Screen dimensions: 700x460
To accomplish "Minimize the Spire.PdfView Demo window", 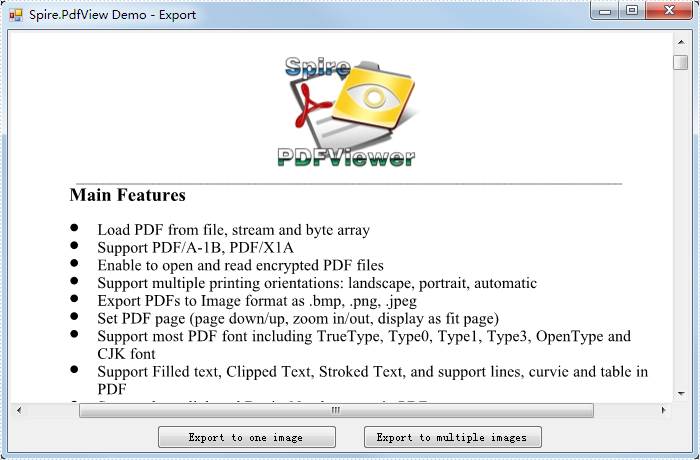I will pyautogui.click(x=605, y=11).
